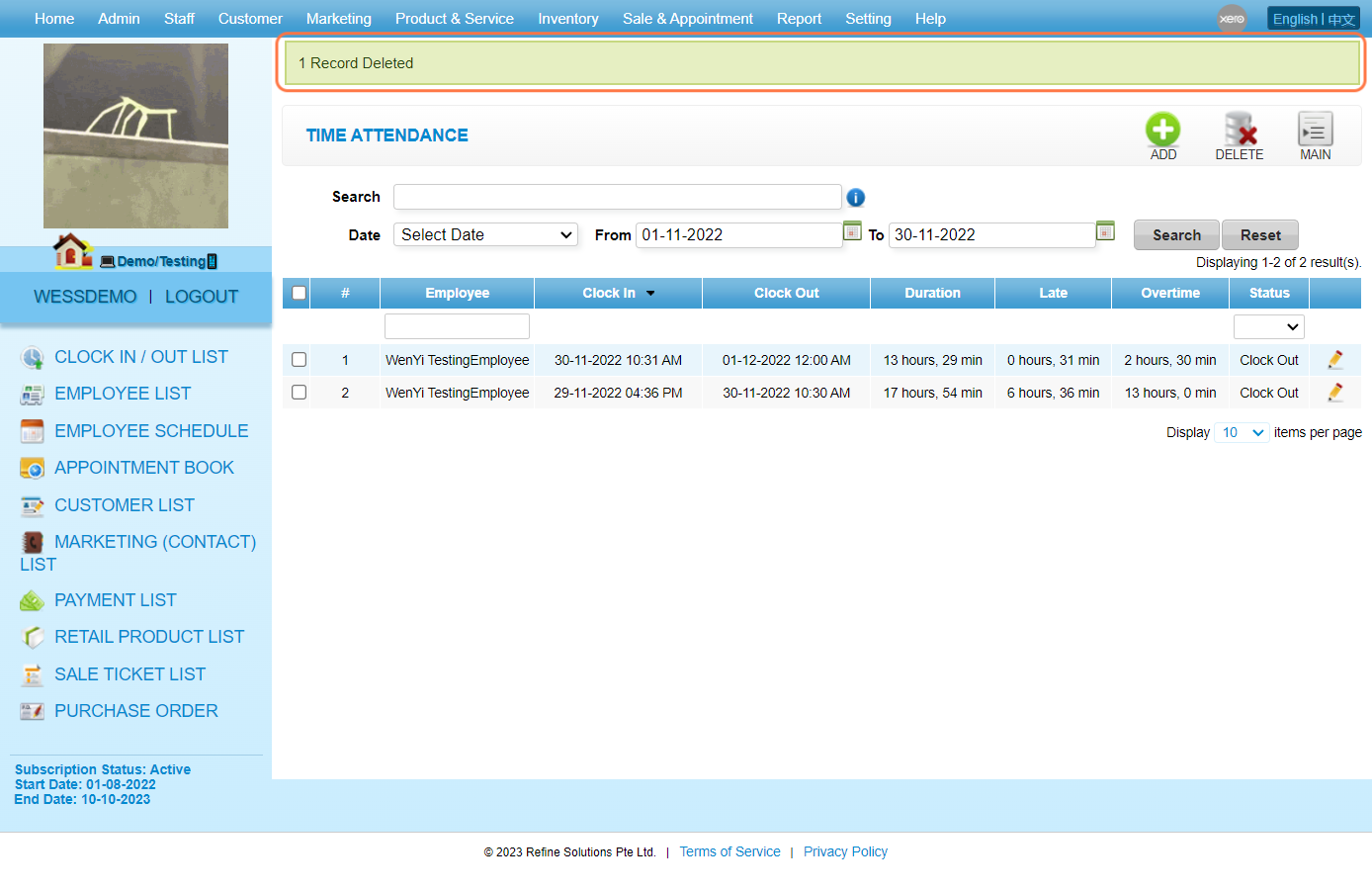The height and width of the screenshot is (892, 1372).
Task: Click the Payment List money icon
Action: pyautogui.click(x=32, y=601)
